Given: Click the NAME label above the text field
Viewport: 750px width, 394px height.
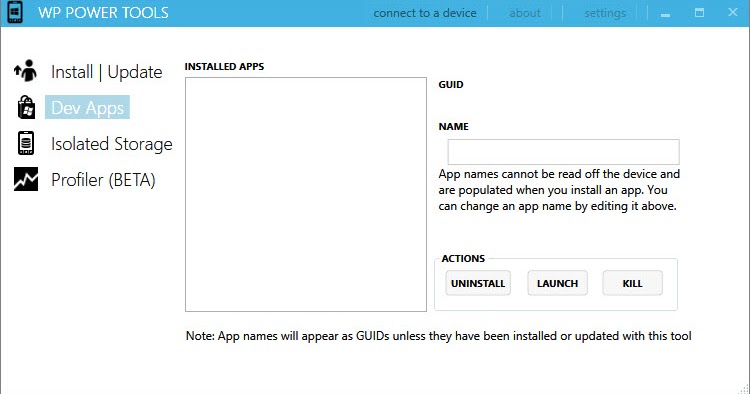Looking at the screenshot, I should [x=453, y=127].
